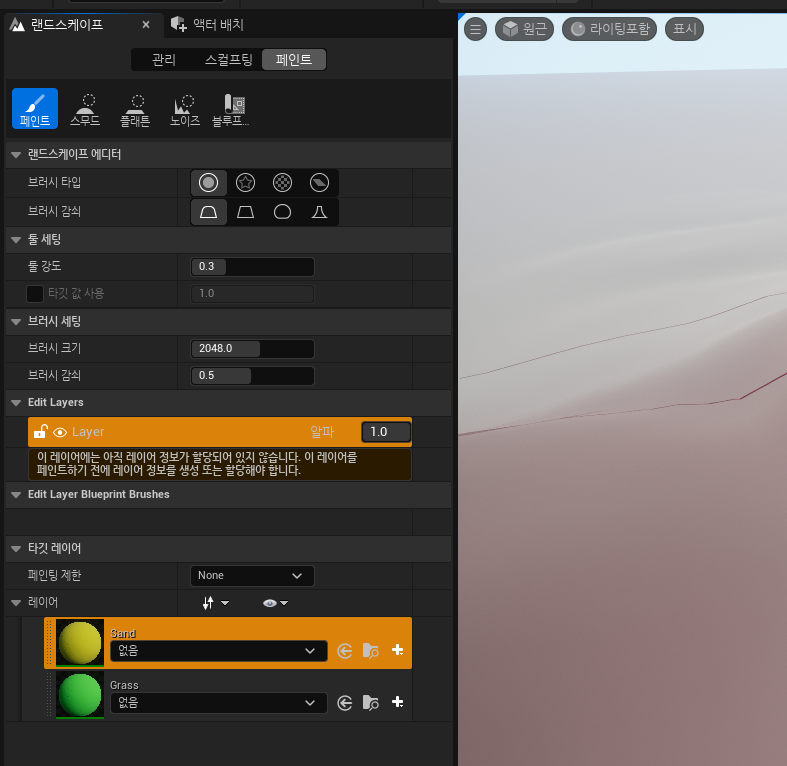Screen dimensions: 787x766
Task: Select the Sand layer yellow thumbnail
Action: [x=80, y=643]
